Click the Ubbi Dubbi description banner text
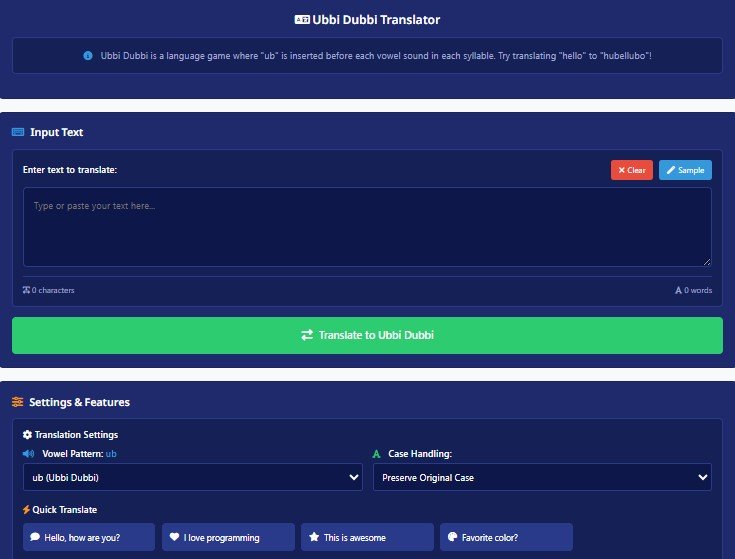 click(376, 56)
